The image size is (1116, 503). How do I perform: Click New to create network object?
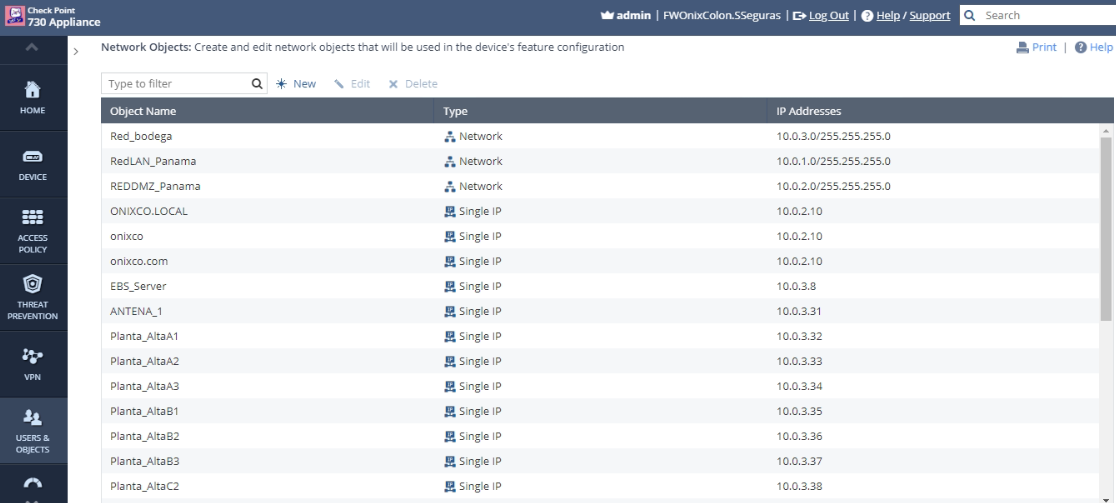point(296,84)
